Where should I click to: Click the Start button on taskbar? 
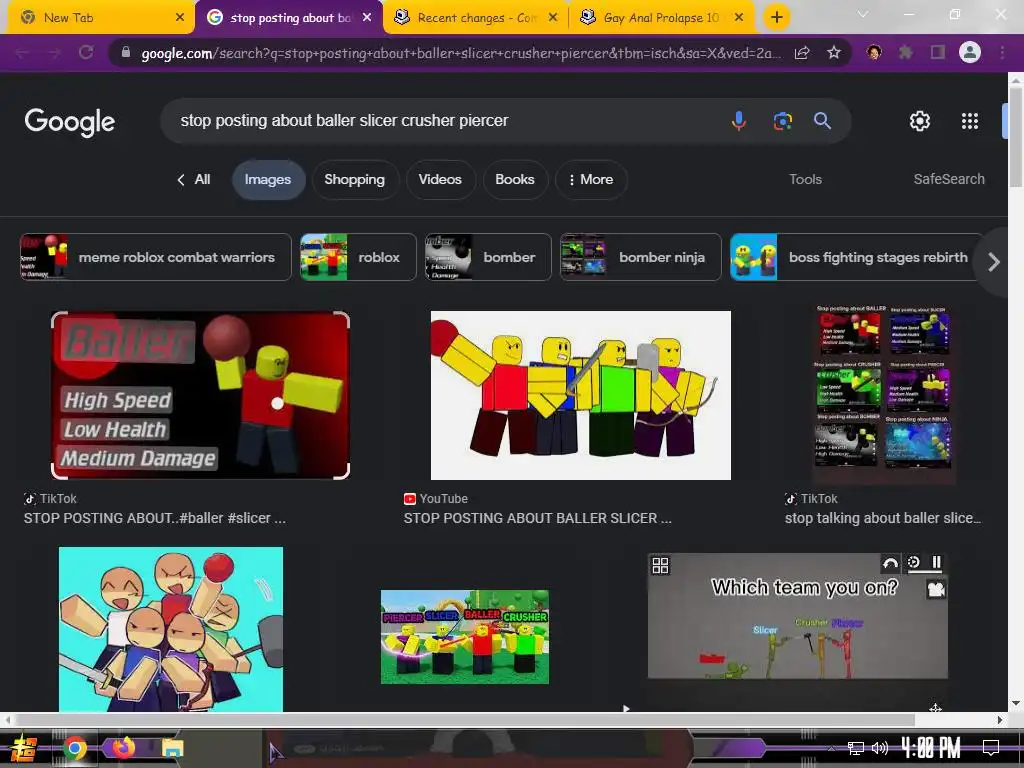tap(24, 748)
